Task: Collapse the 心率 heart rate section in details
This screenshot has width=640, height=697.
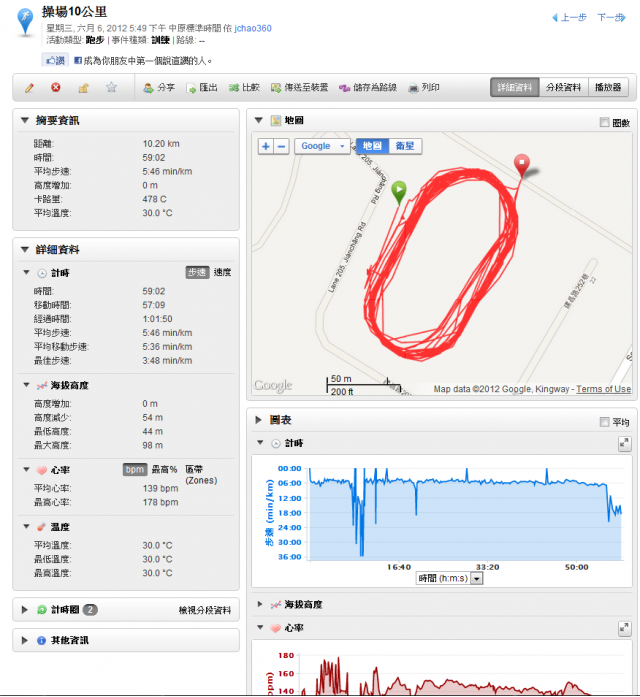Action: 26,469
